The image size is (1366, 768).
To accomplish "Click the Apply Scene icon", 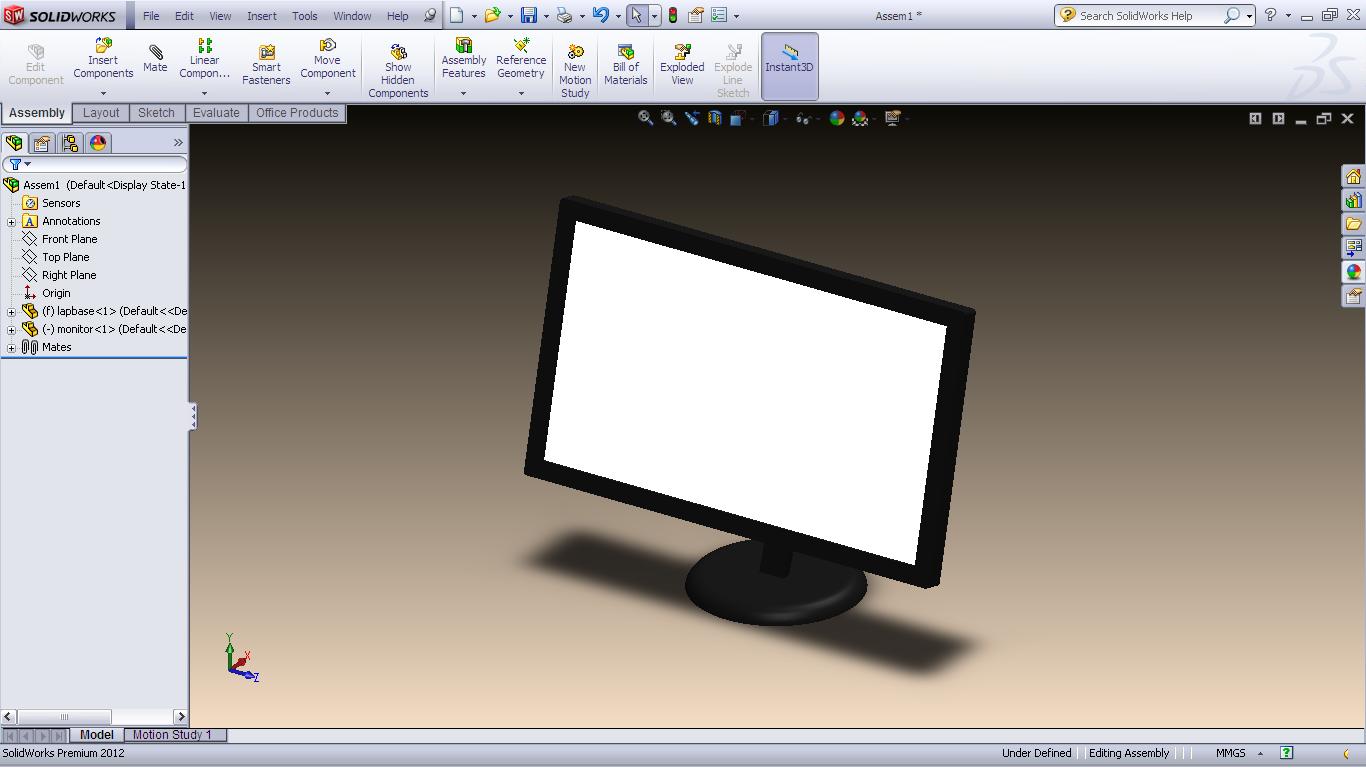I will click(x=860, y=118).
